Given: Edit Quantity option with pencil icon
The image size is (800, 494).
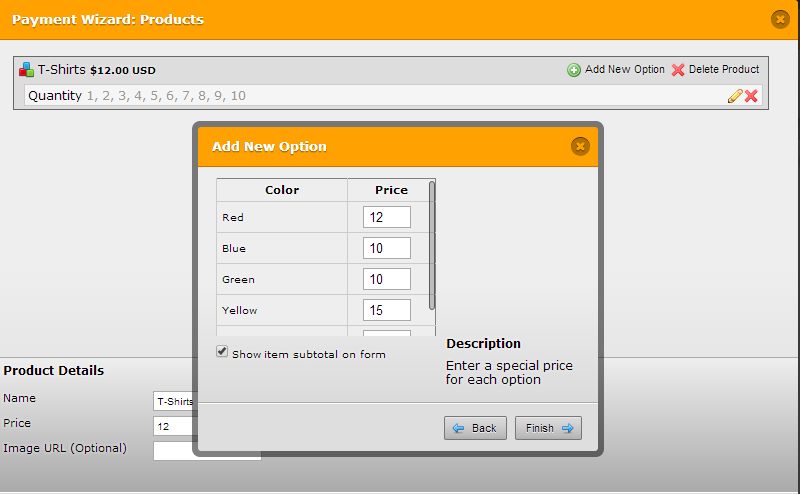Looking at the screenshot, I should click(735, 96).
